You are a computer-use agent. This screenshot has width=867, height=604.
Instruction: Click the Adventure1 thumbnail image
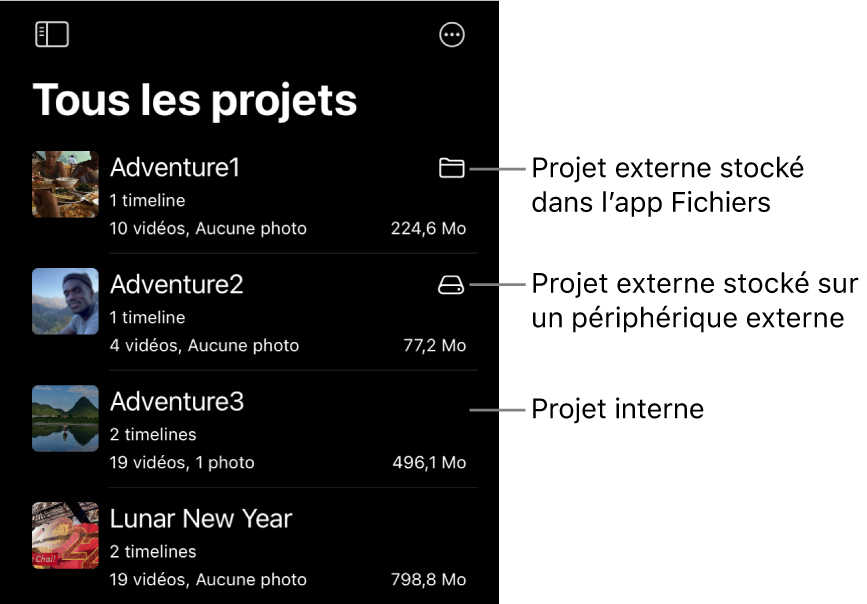[x=64, y=184]
